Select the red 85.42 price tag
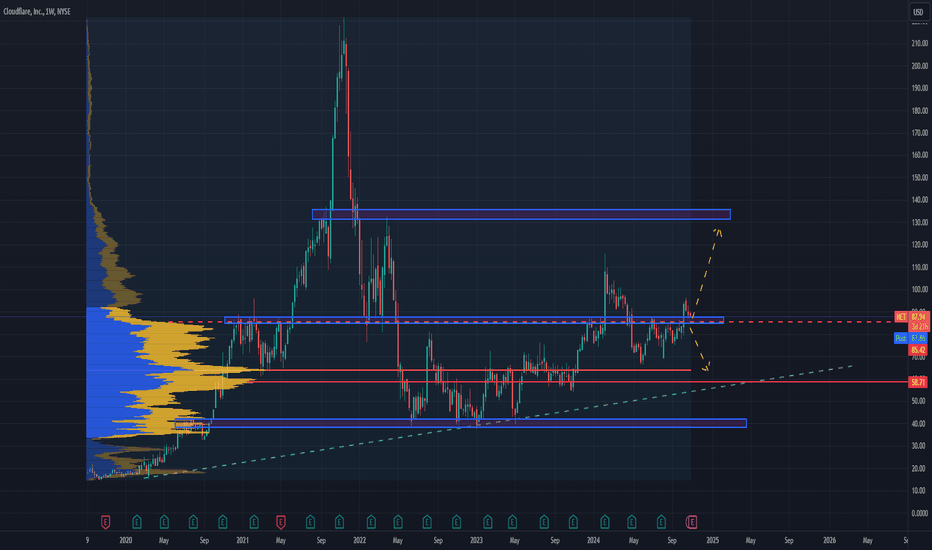 tap(918, 350)
